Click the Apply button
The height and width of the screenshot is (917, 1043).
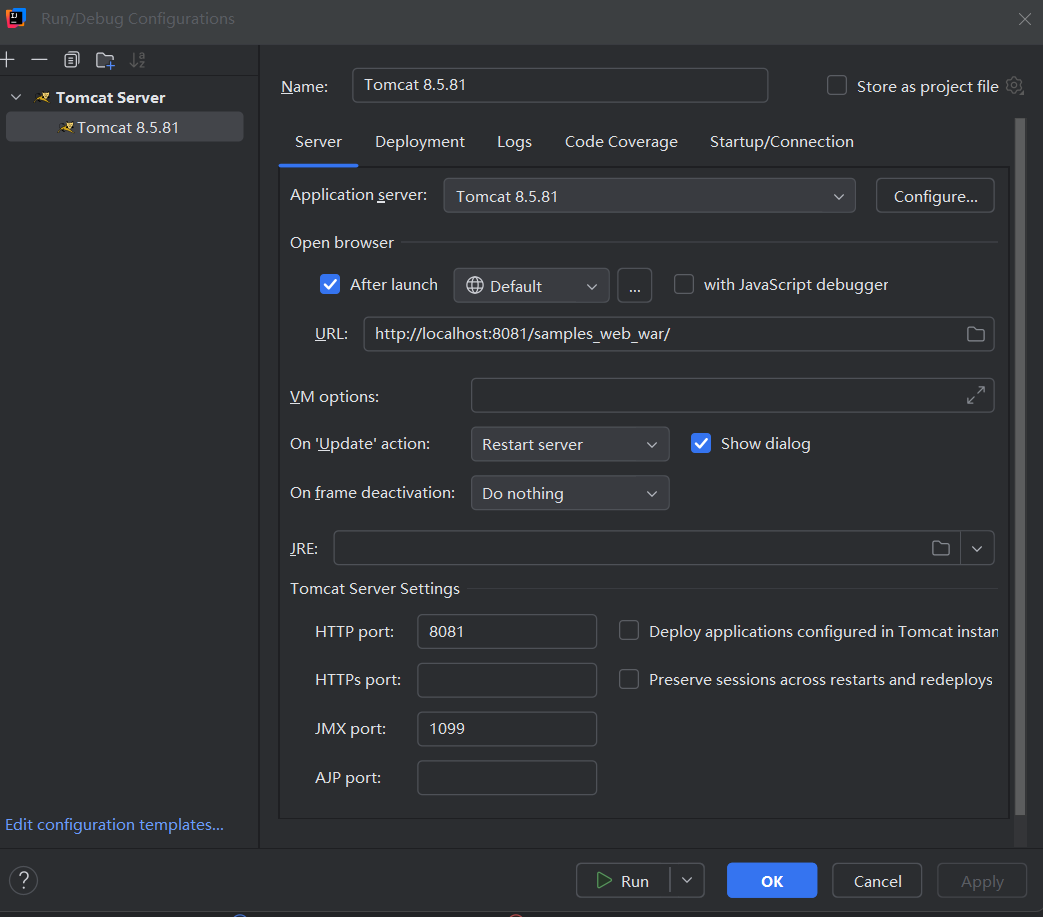[982, 880]
